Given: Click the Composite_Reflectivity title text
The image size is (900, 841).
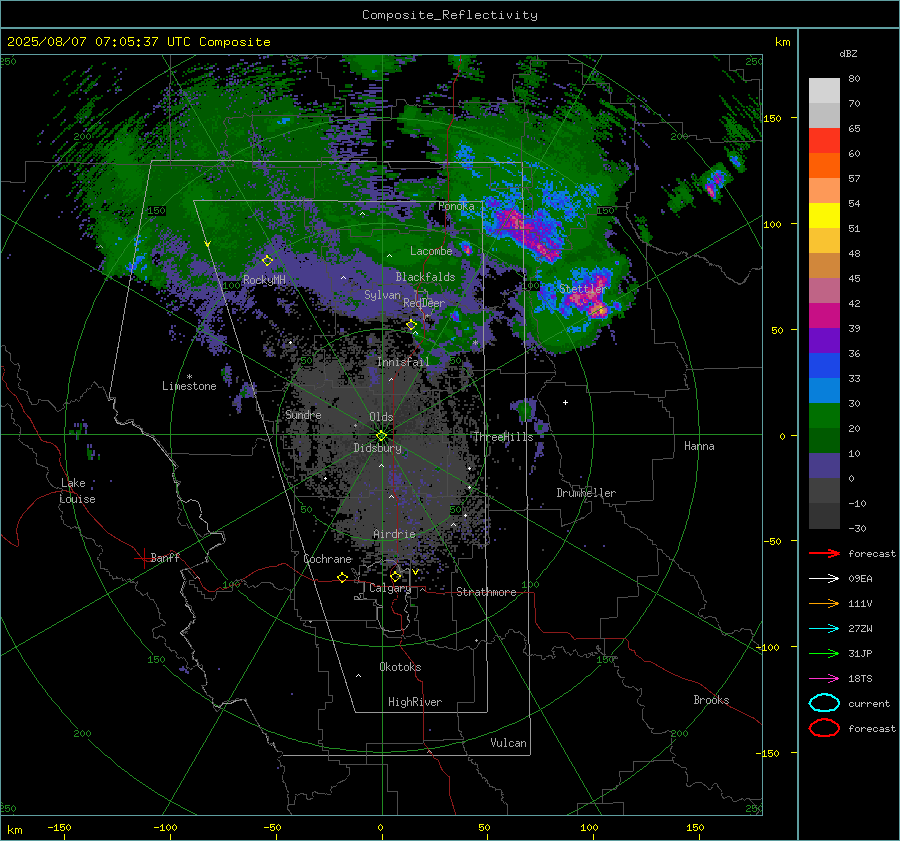Looking at the screenshot, I should coord(450,15).
